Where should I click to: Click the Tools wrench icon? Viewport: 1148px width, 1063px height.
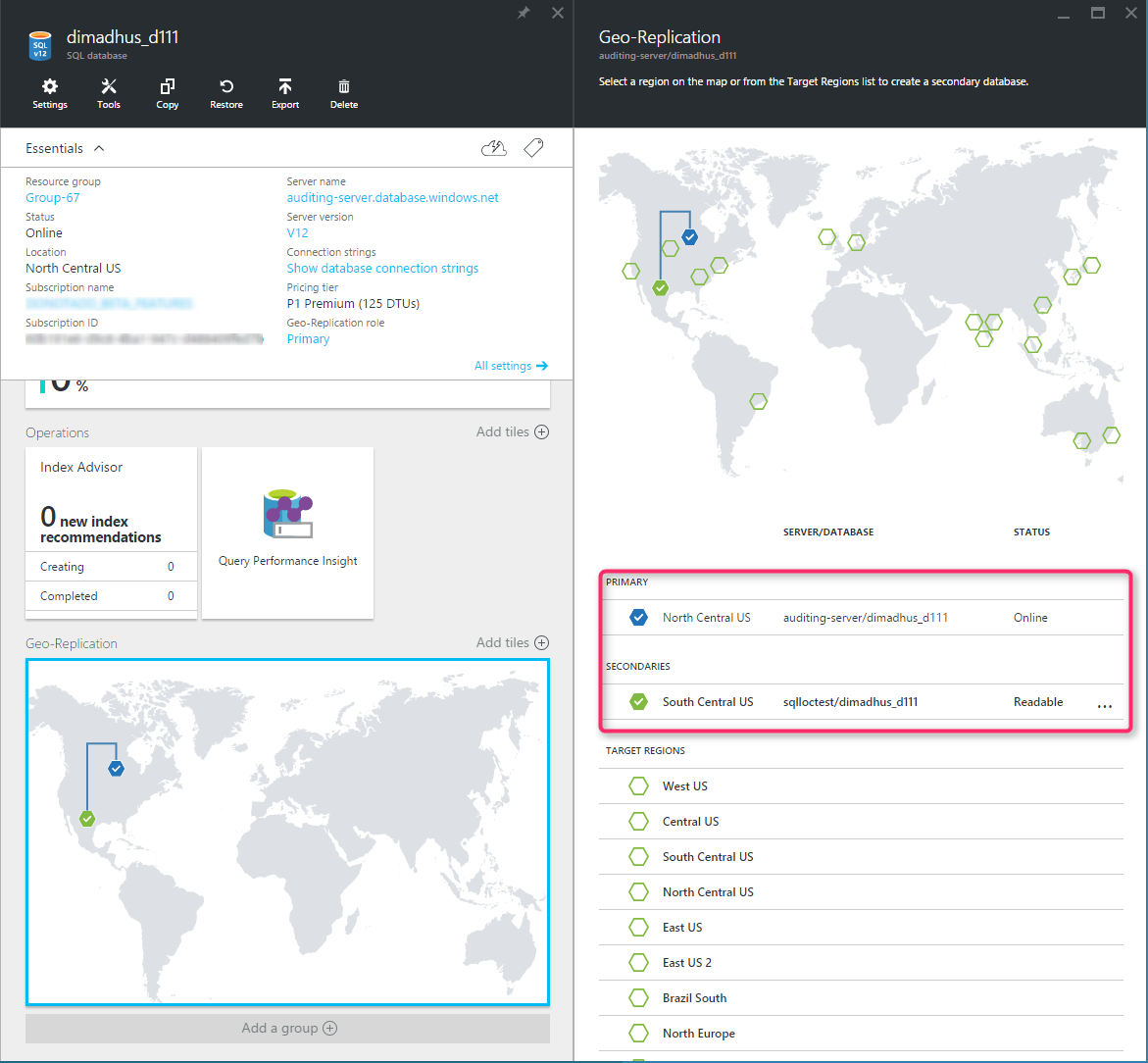click(x=109, y=88)
